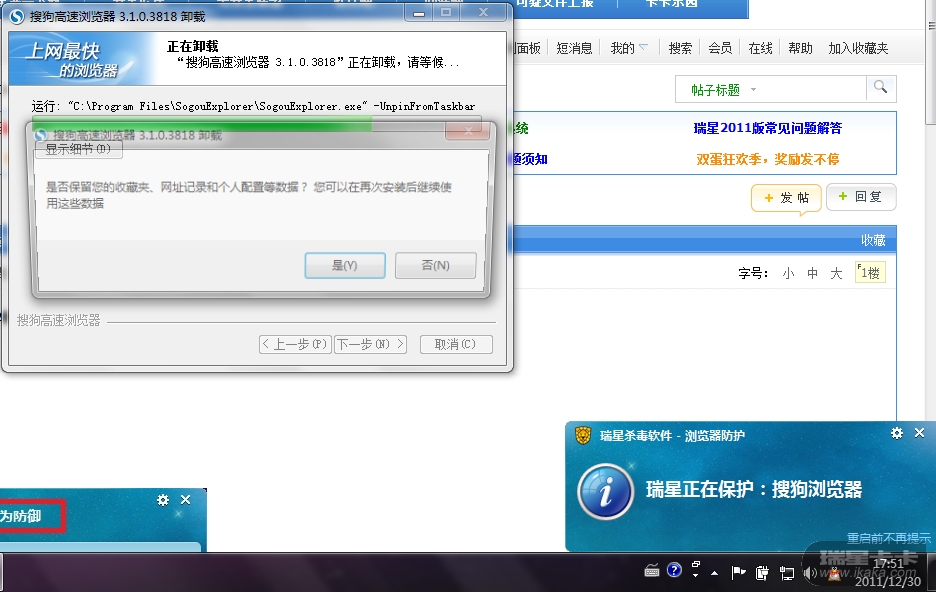
Task: Click the magnifier search icon
Action: [x=880, y=88]
